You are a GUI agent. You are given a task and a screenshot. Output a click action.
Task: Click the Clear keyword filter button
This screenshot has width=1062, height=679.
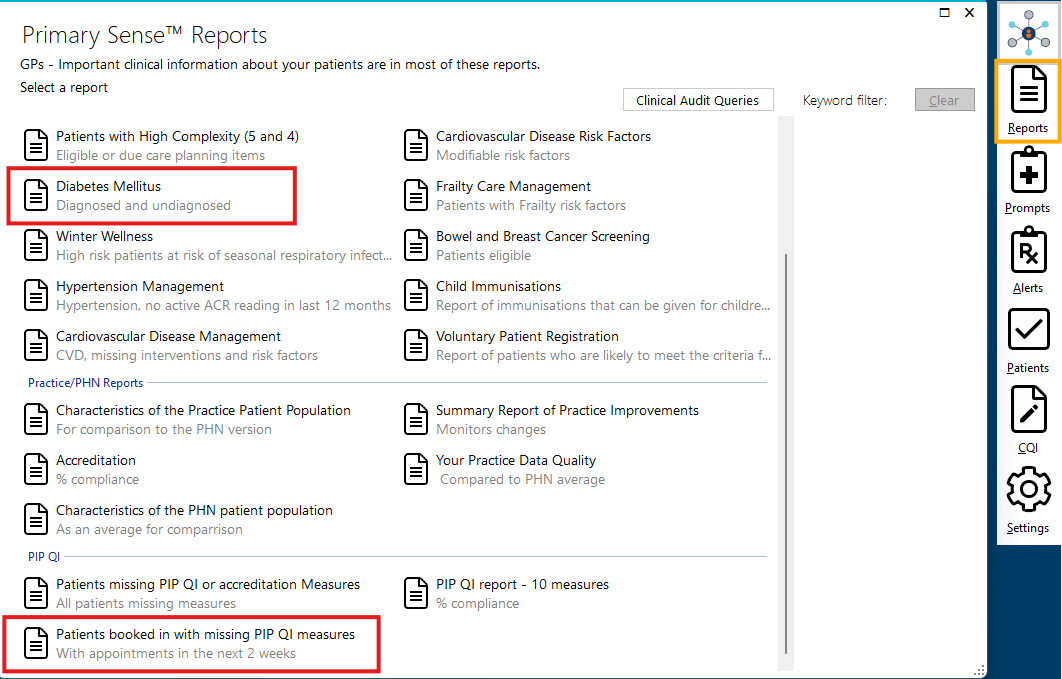[944, 100]
